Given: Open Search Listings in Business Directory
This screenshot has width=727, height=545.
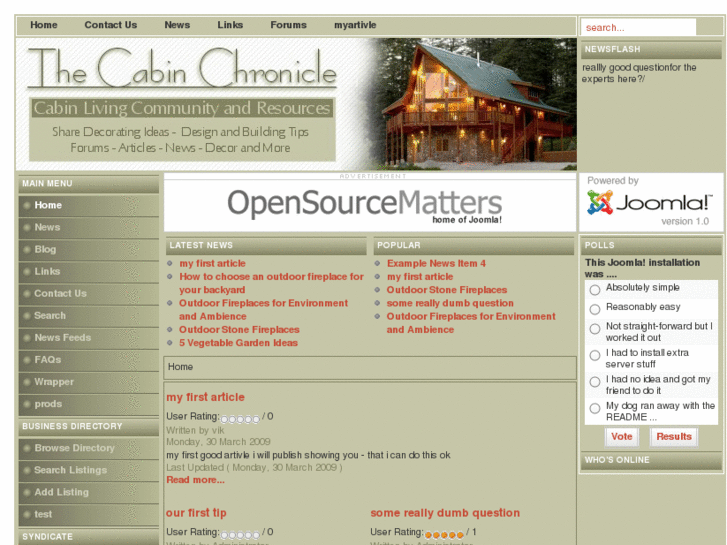Looking at the screenshot, I should (89, 470).
